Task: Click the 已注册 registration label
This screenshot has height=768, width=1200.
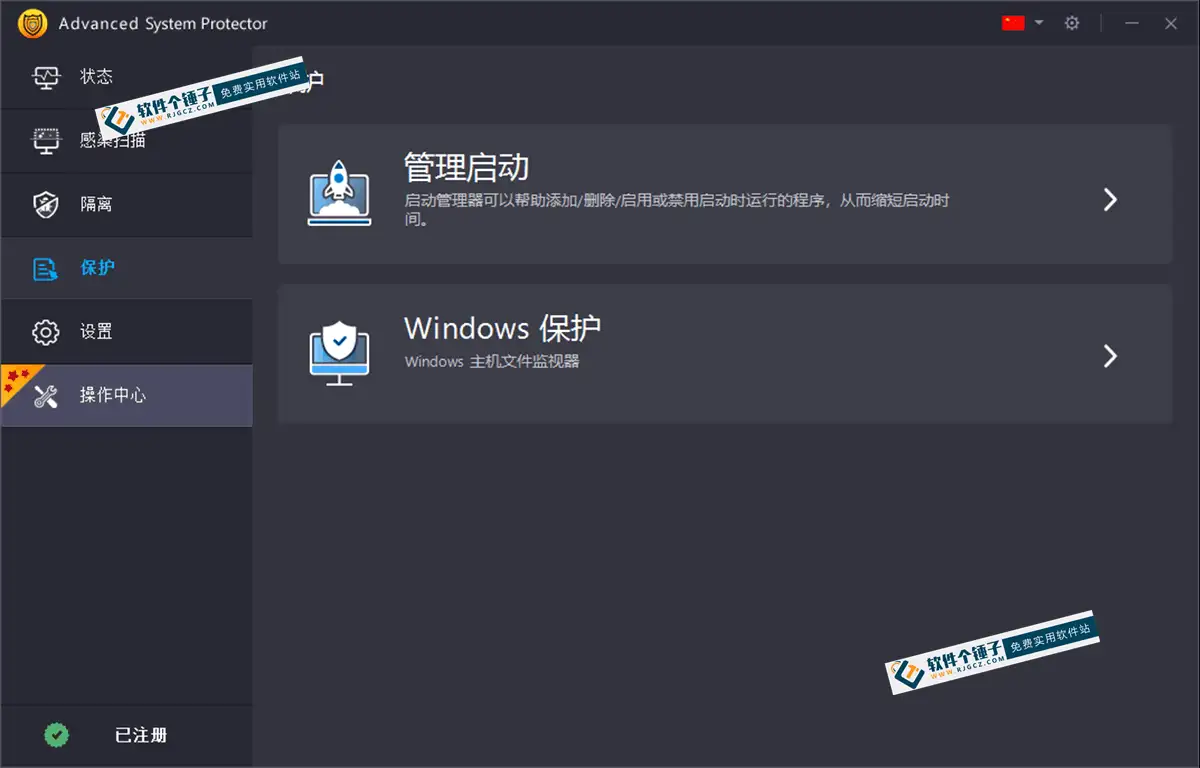Action: (141, 735)
